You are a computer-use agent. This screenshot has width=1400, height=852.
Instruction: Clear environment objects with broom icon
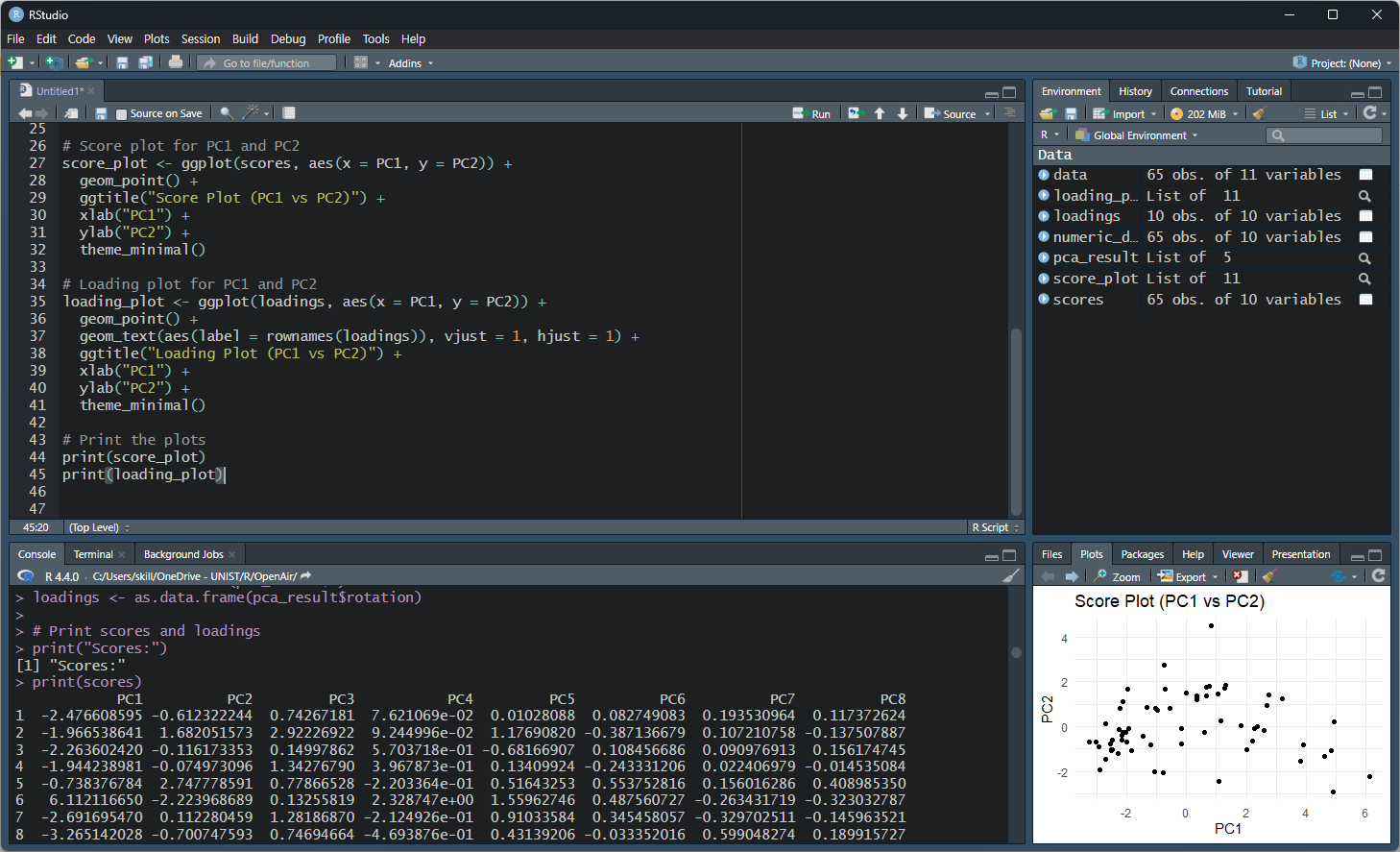1259,113
